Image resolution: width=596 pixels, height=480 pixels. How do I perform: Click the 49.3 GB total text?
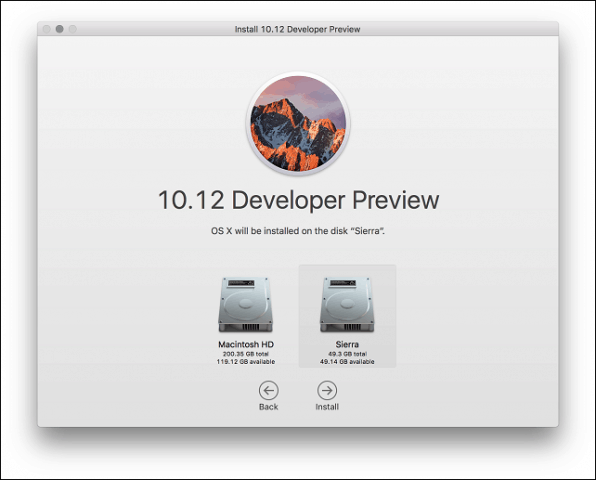347,354
